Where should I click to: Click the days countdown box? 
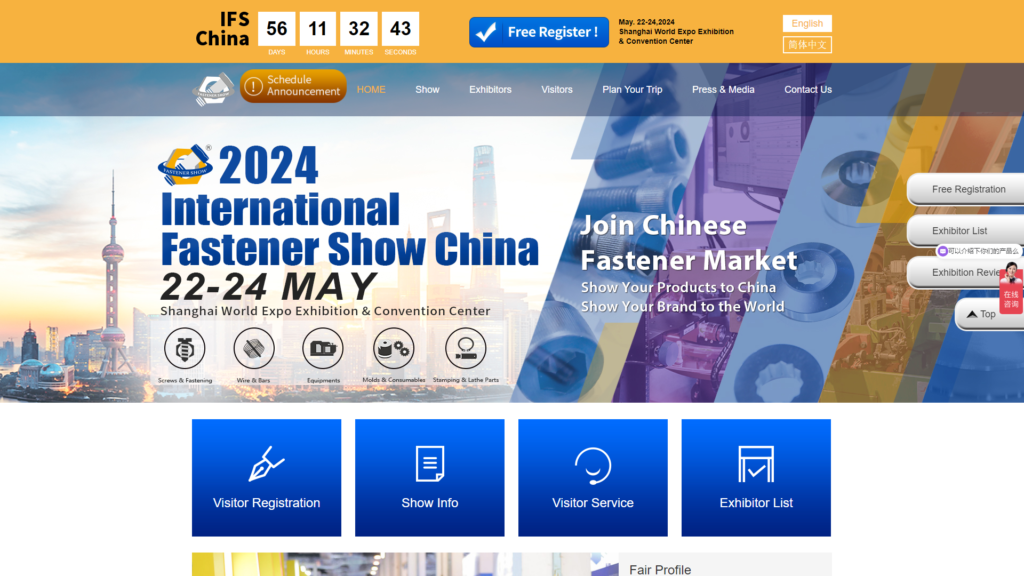[277, 29]
